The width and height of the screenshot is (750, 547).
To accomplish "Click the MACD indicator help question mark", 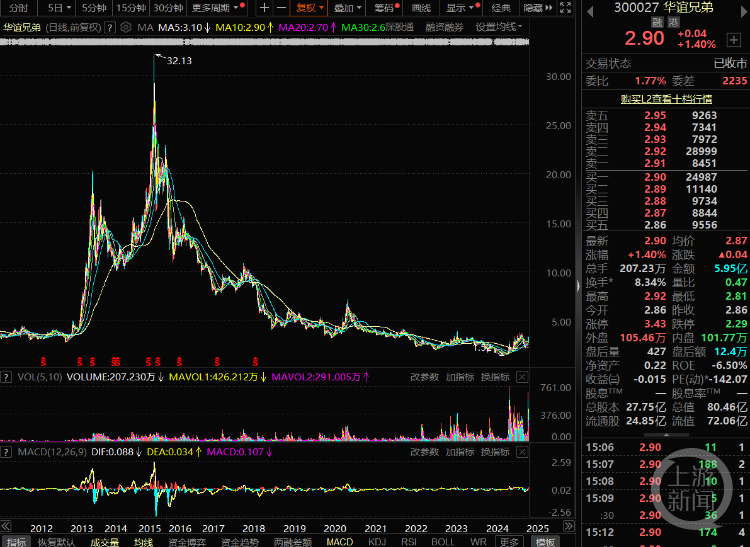I will point(6,452).
